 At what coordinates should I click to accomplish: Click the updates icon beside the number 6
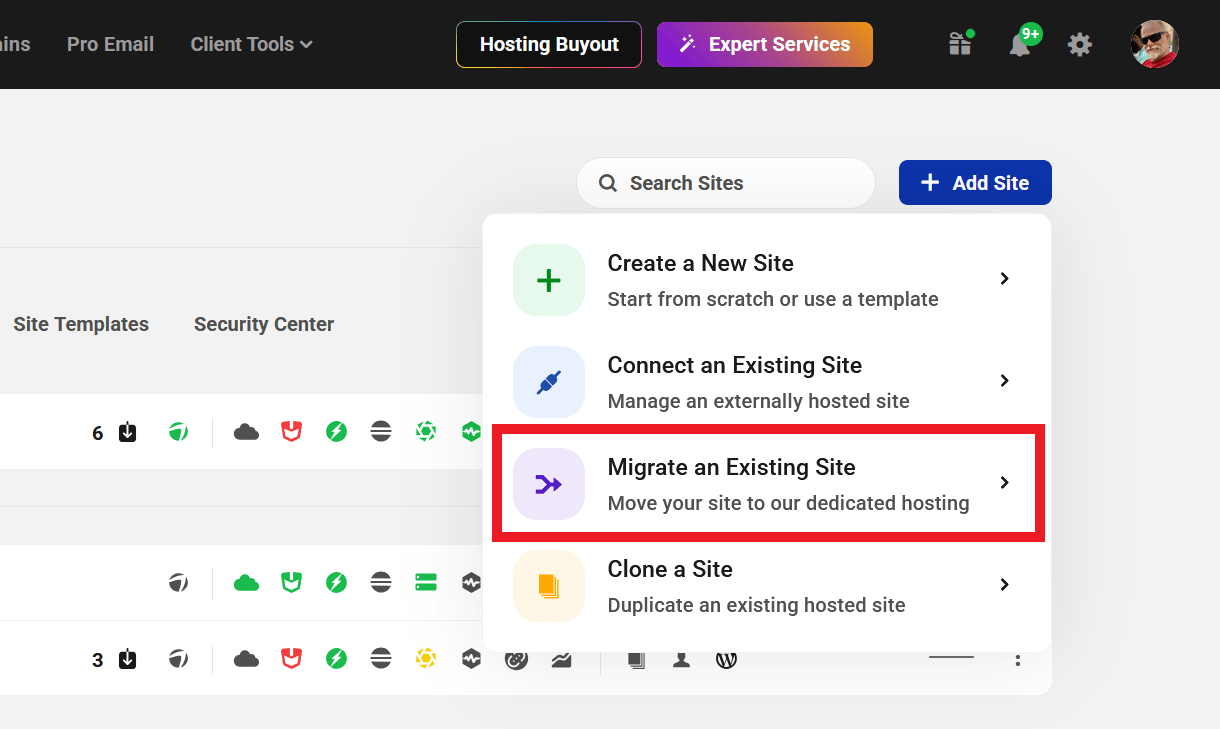[127, 432]
